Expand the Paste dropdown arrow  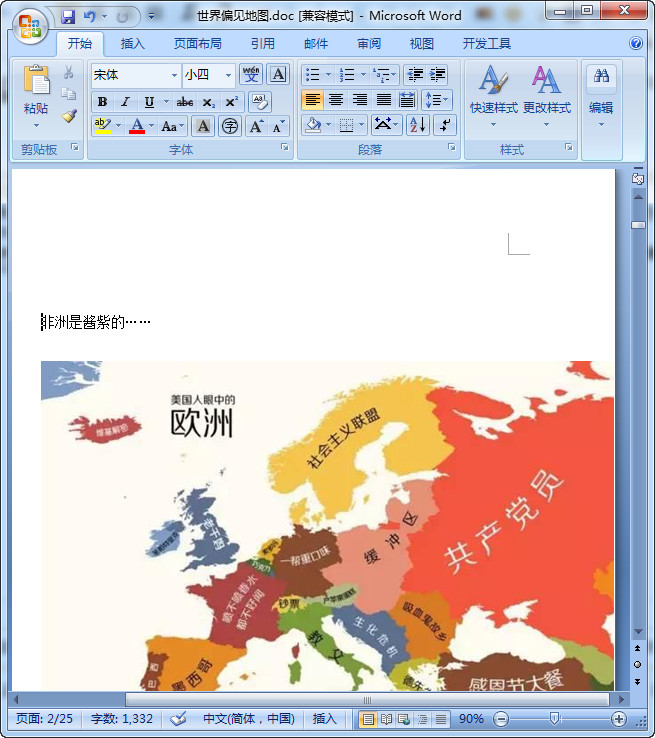coord(36,125)
